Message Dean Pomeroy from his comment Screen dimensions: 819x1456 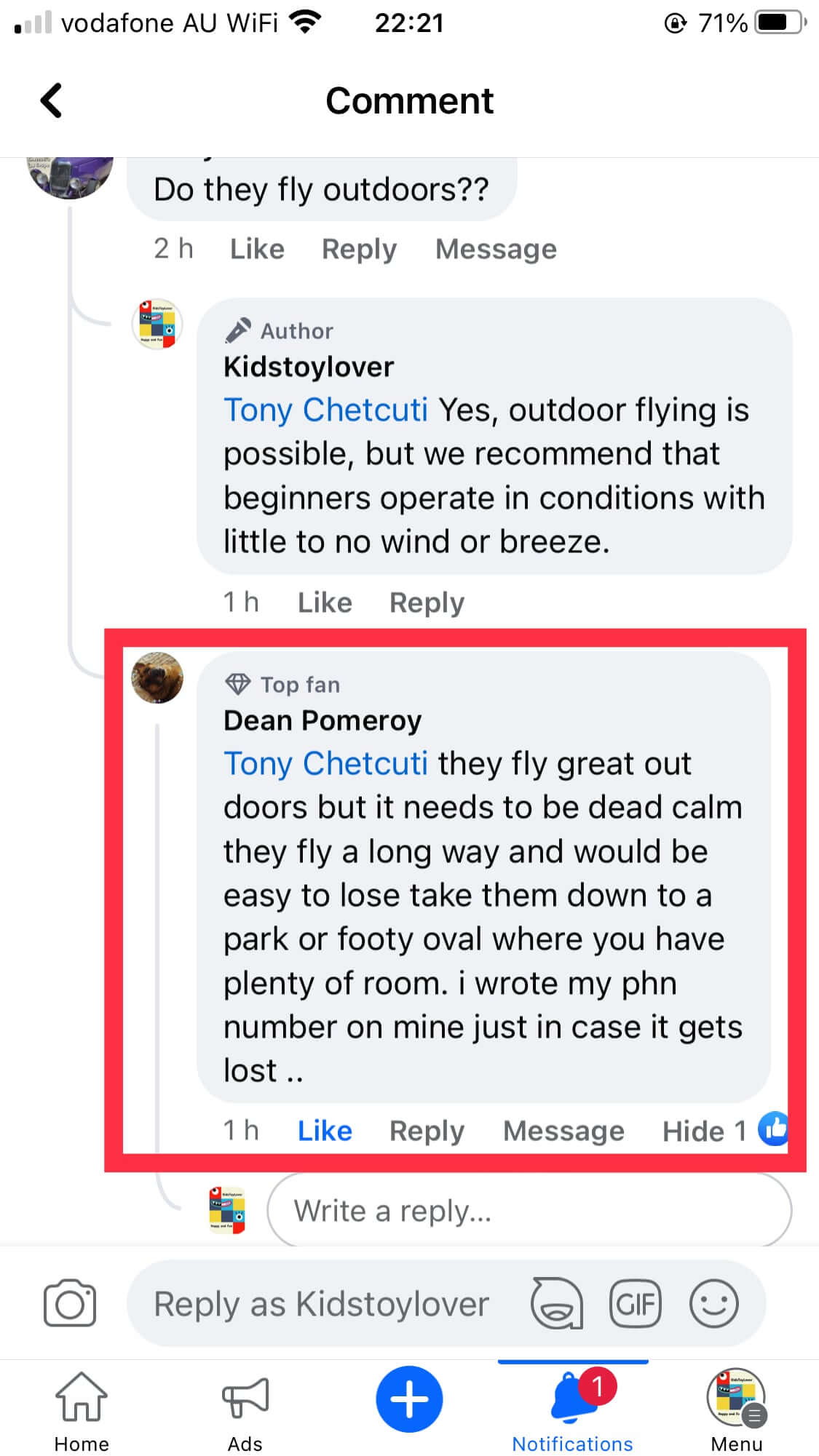click(563, 1131)
